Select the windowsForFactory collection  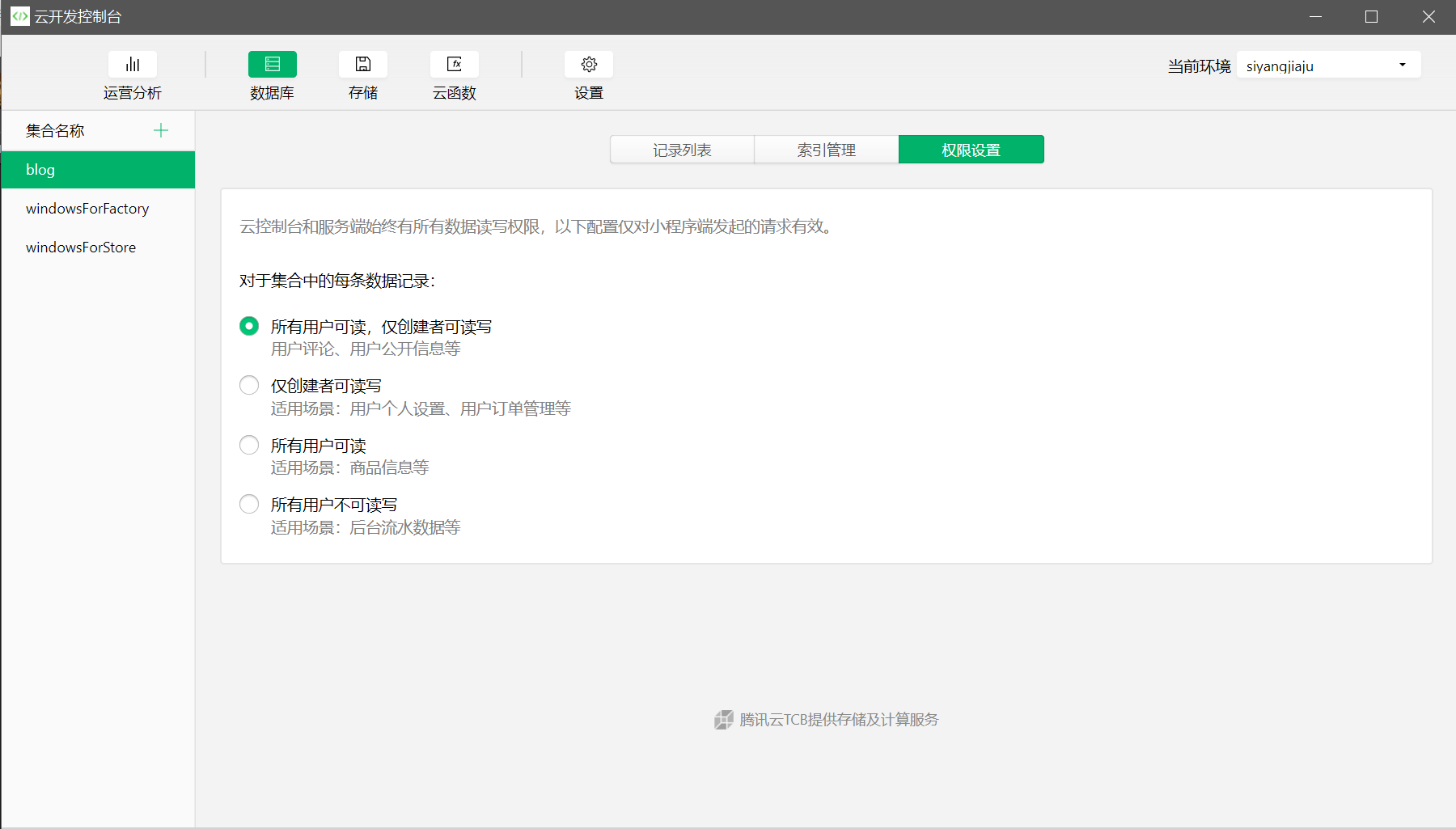pos(87,209)
